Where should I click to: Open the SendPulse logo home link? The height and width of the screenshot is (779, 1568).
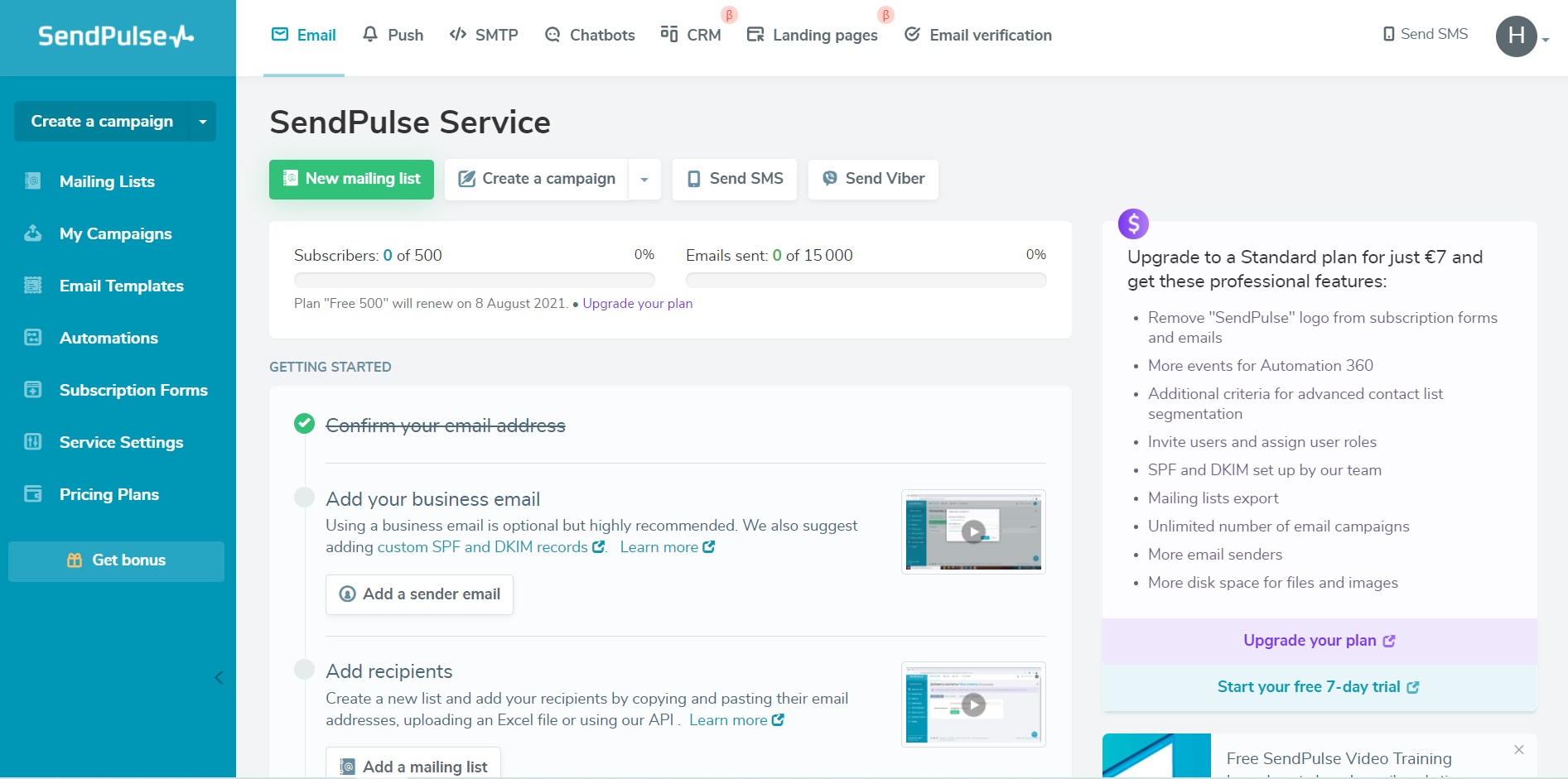pyautogui.click(x=116, y=36)
